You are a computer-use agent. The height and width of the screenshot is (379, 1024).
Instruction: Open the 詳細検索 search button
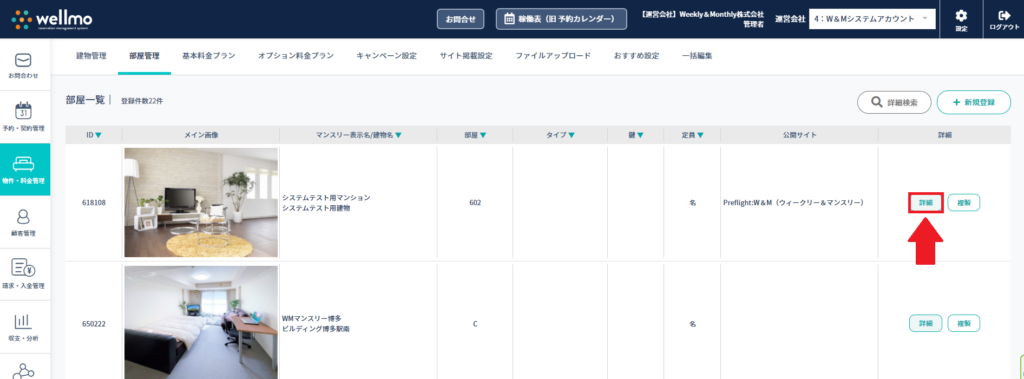click(x=894, y=103)
